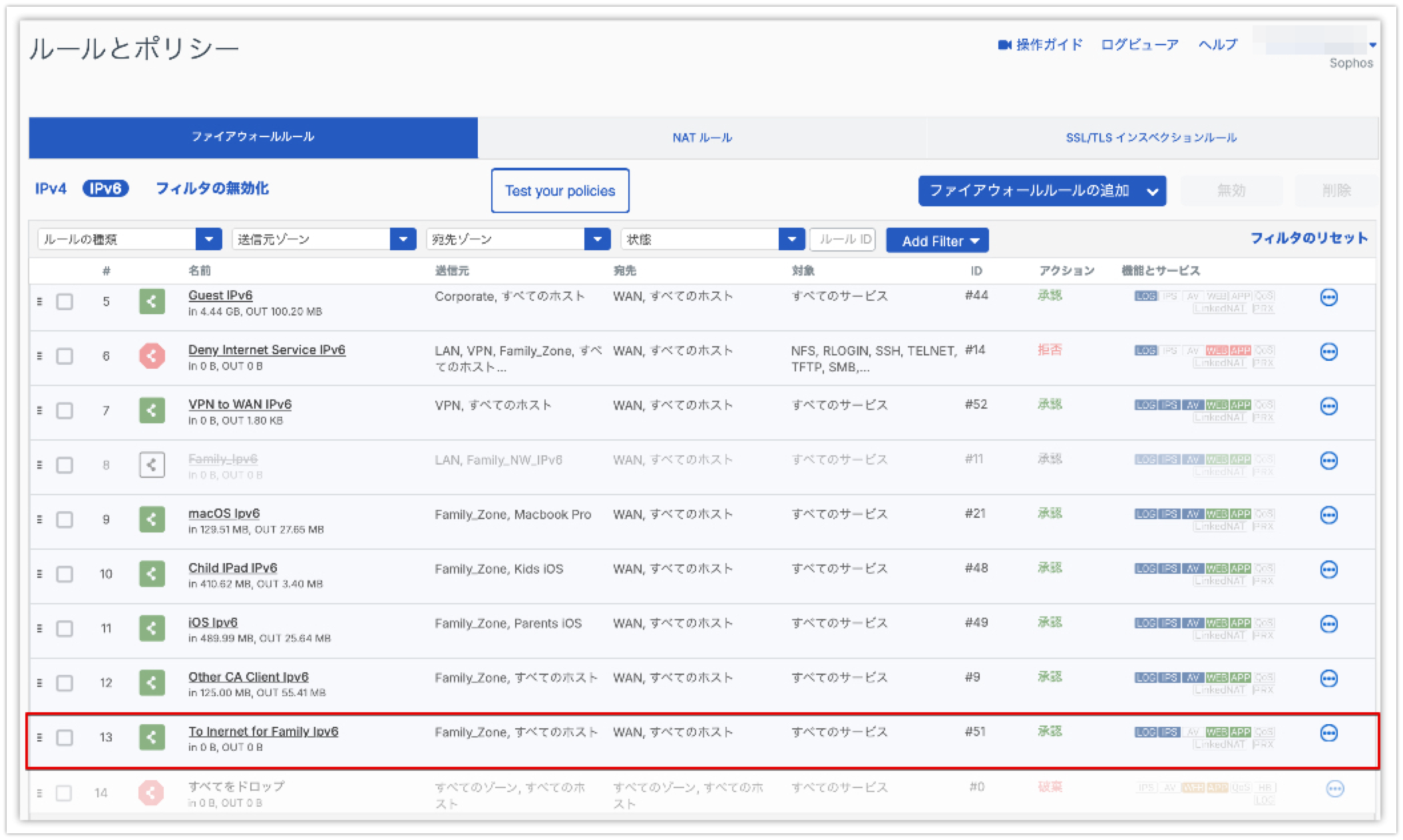Select the Guest IPv6 rule checkbox
Image resolution: width=1403 pixels, height=840 pixels.
point(65,302)
